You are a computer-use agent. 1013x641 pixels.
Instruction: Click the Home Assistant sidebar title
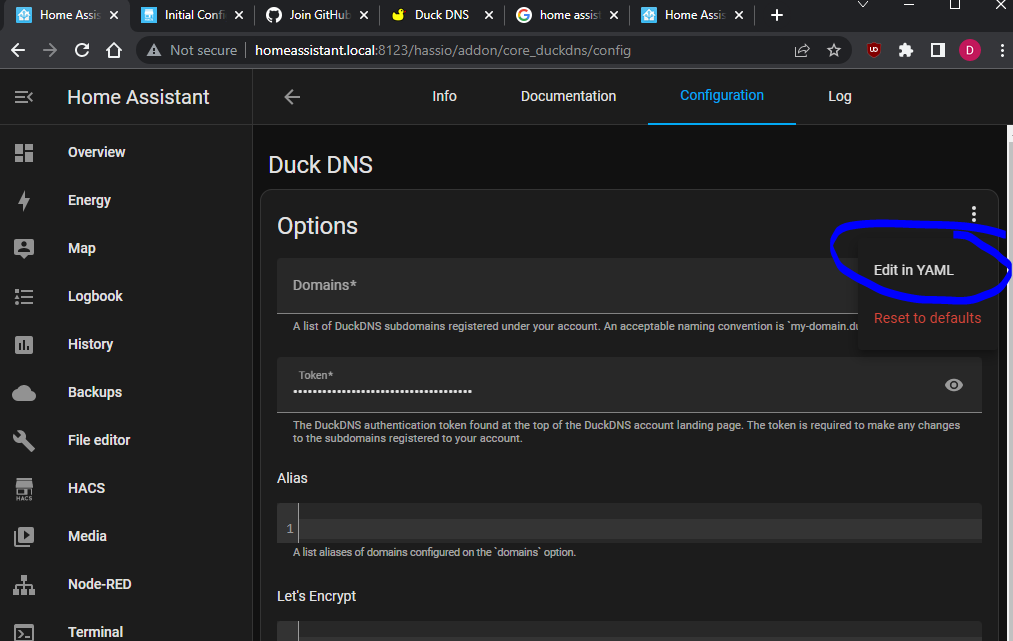pos(138,97)
